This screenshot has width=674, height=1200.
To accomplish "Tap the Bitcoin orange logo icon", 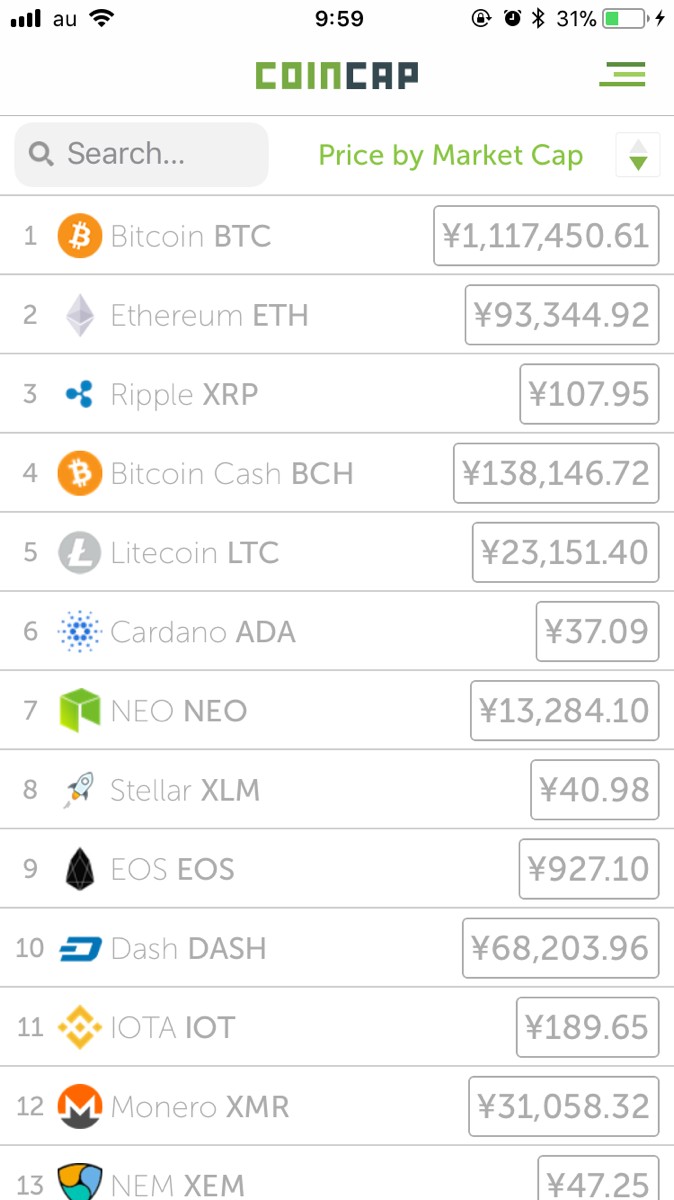I will 80,236.
